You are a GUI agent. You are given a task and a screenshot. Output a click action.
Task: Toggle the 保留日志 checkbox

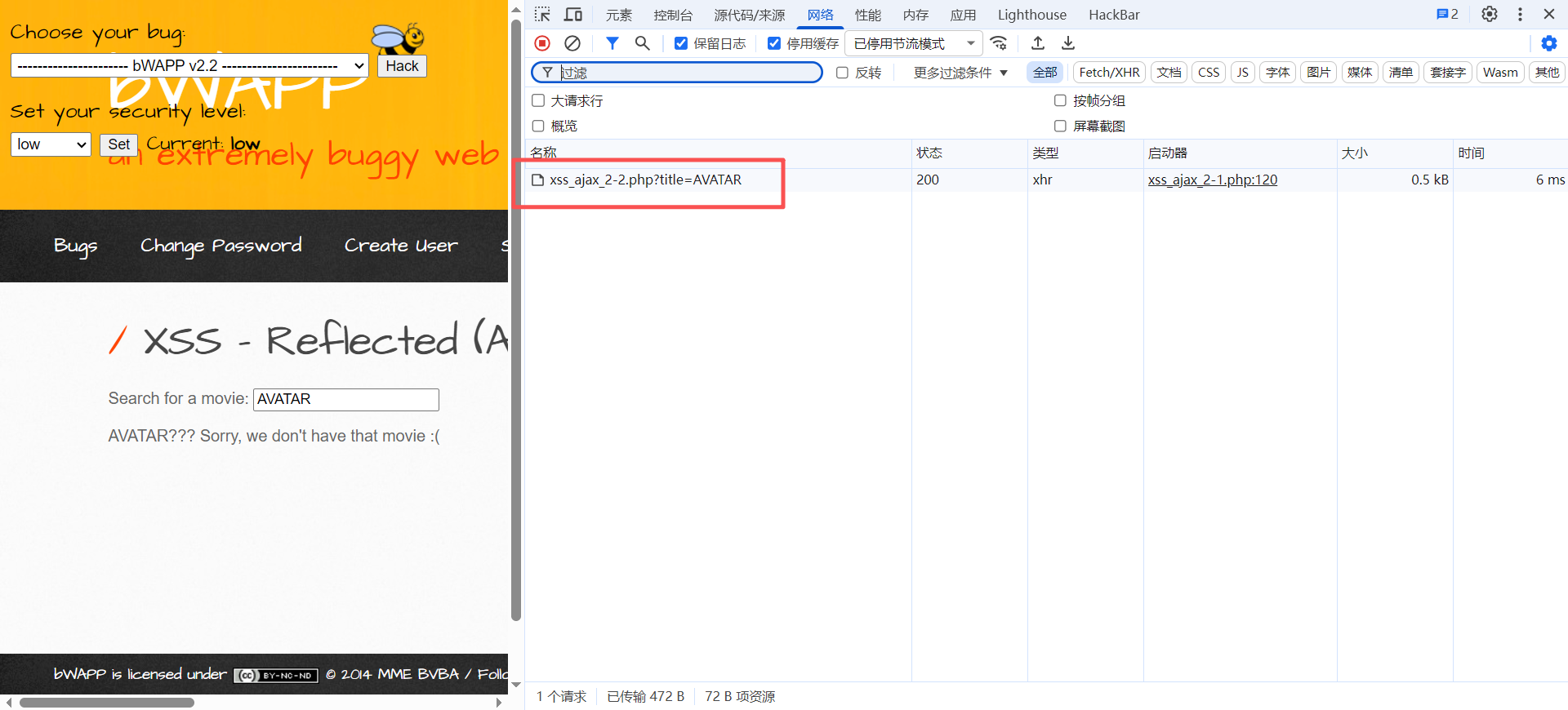coord(681,43)
